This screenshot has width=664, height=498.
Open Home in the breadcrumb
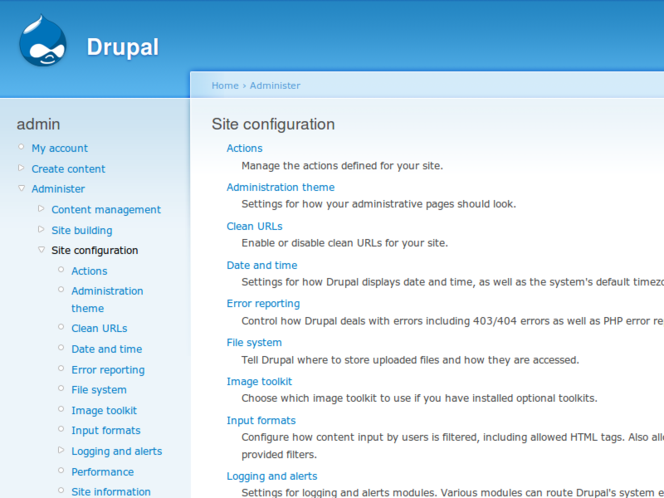coord(225,86)
